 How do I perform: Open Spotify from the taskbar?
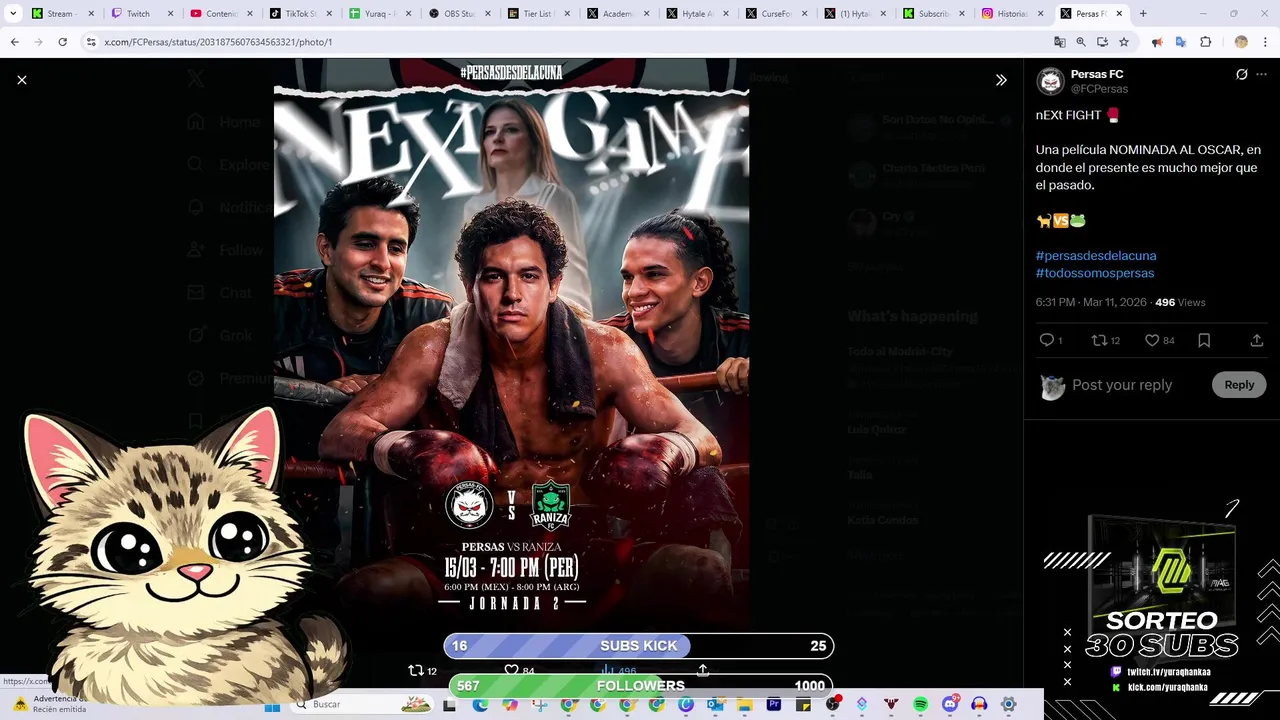point(920,705)
